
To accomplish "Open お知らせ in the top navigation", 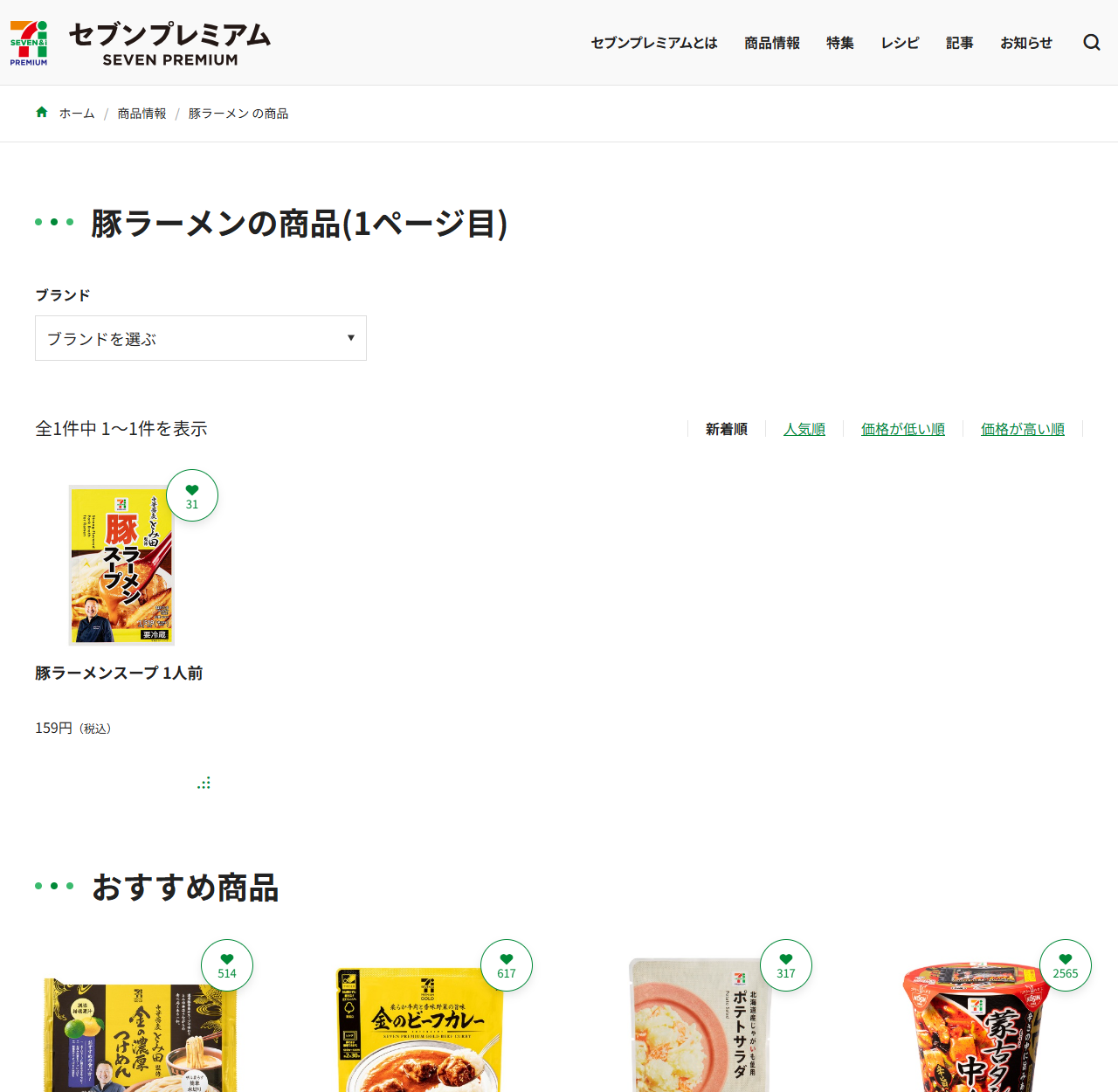I will coord(1026,43).
